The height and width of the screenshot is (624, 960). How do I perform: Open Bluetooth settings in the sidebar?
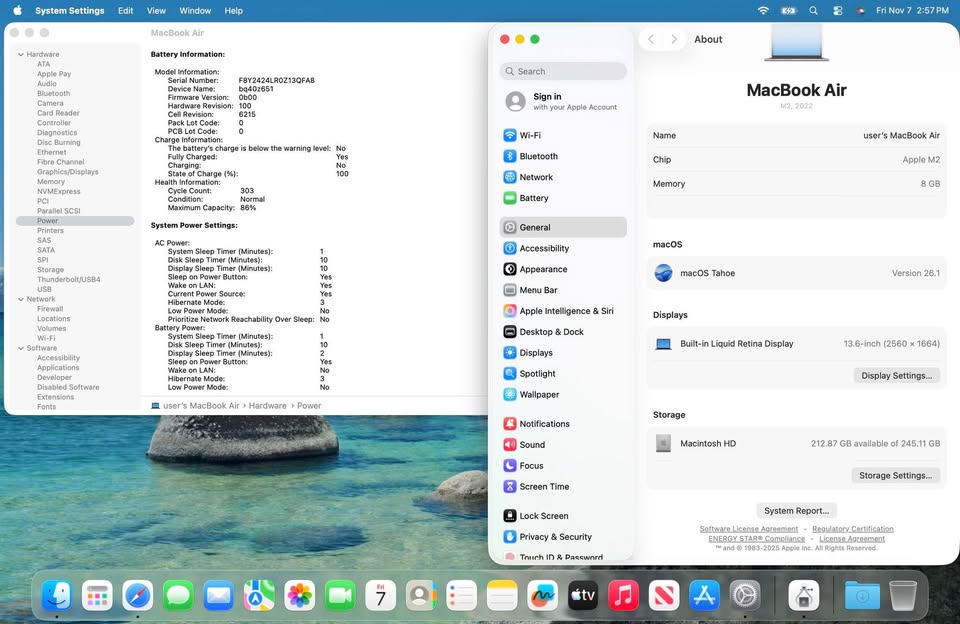pyautogui.click(x=540, y=156)
